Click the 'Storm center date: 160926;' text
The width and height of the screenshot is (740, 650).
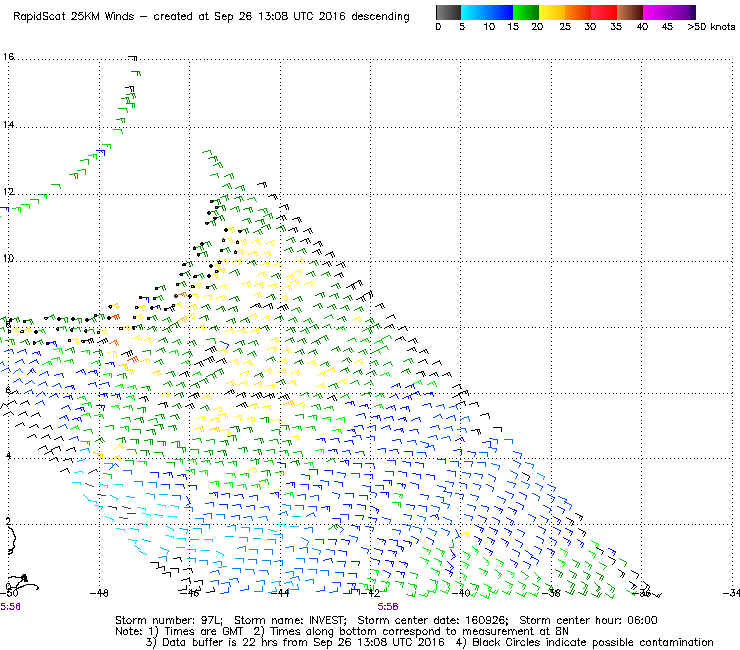point(433,620)
